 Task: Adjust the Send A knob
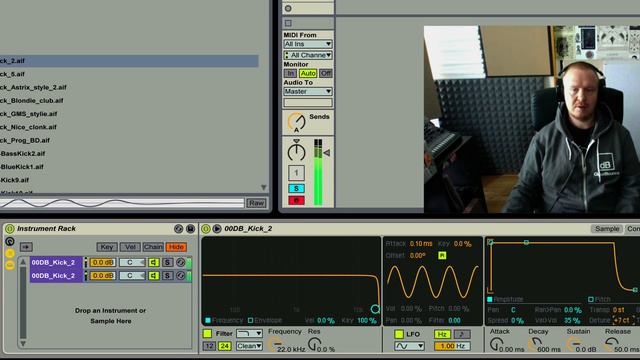click(296, 122)
